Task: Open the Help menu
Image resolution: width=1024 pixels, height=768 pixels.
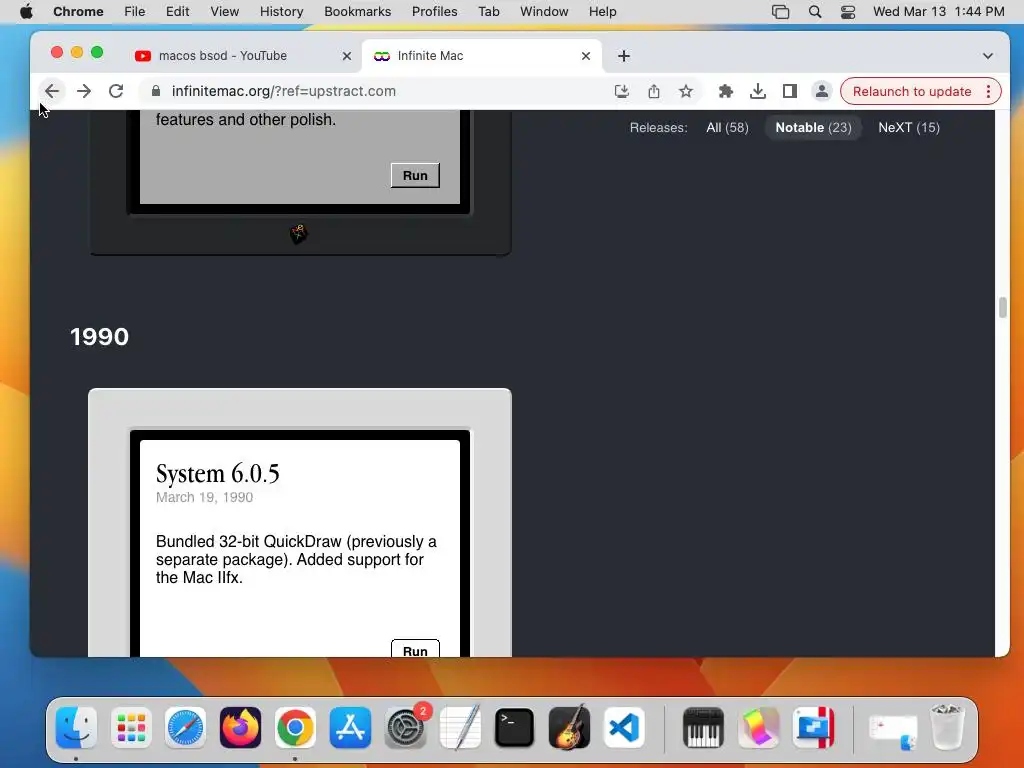Action: (x=602, y=12)
